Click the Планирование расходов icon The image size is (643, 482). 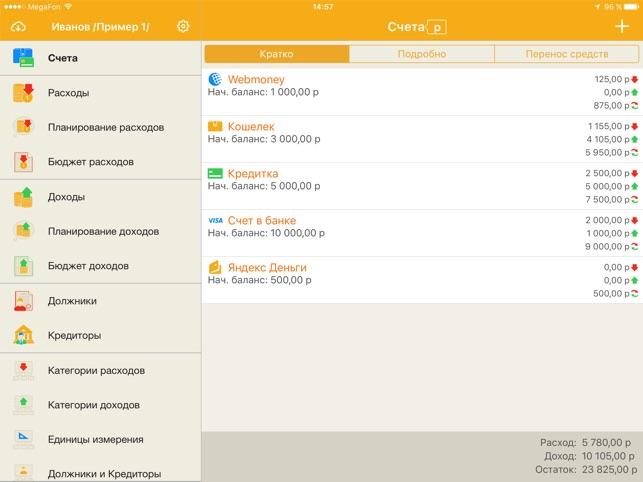click(23, 127)
